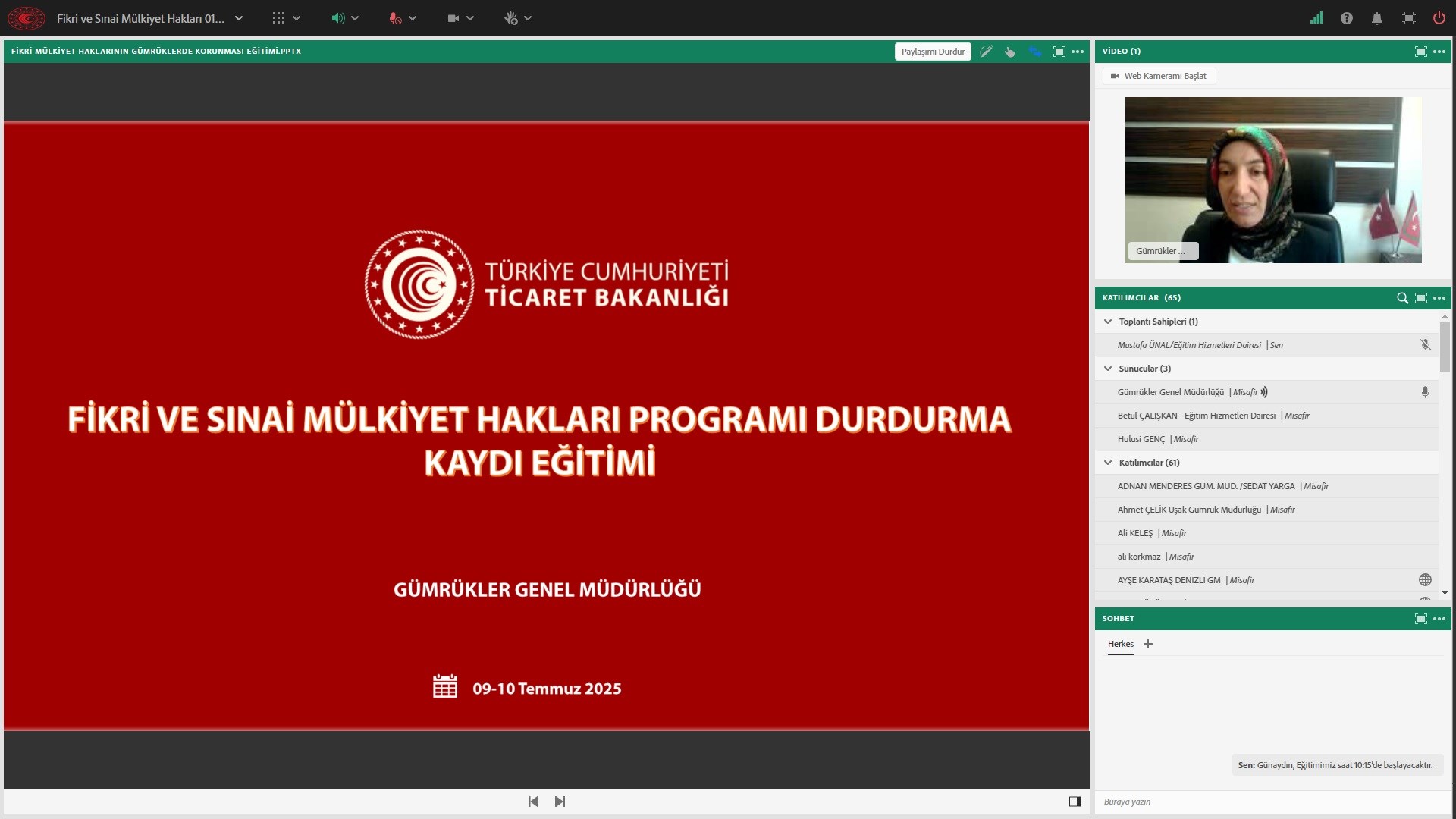Image resolution: width=1456 pixels, height=819 pixels.
Task: Maximize the Katılımcılar pod
Action: [1421, 298]
